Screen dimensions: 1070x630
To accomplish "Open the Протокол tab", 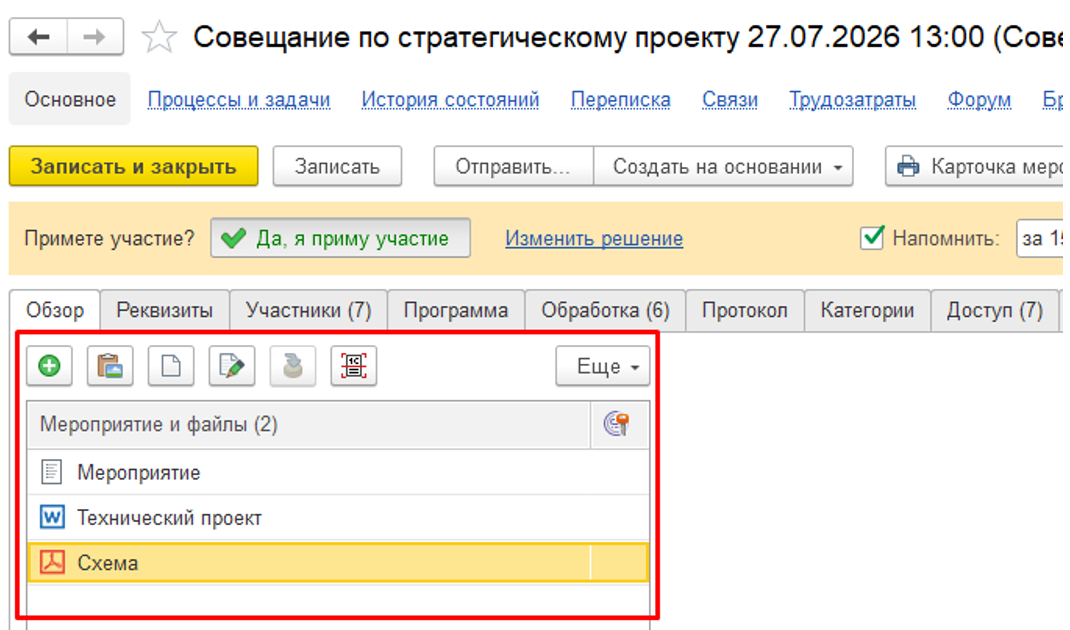I will tap(744, 311).
